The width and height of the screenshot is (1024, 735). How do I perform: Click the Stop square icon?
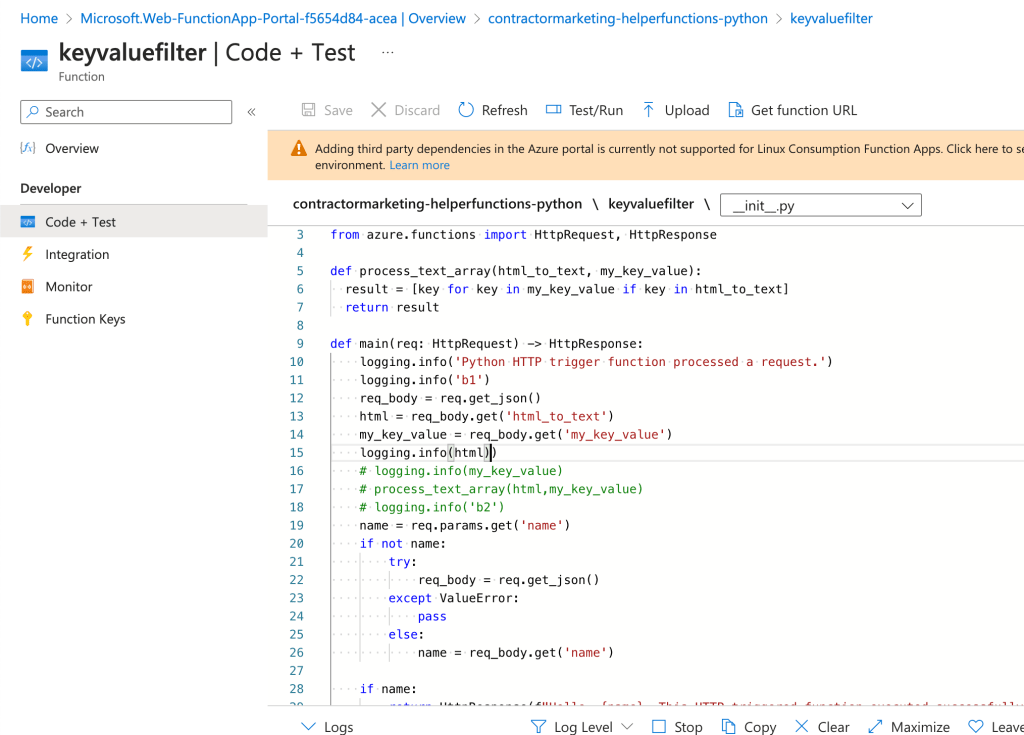coord(659,727)
